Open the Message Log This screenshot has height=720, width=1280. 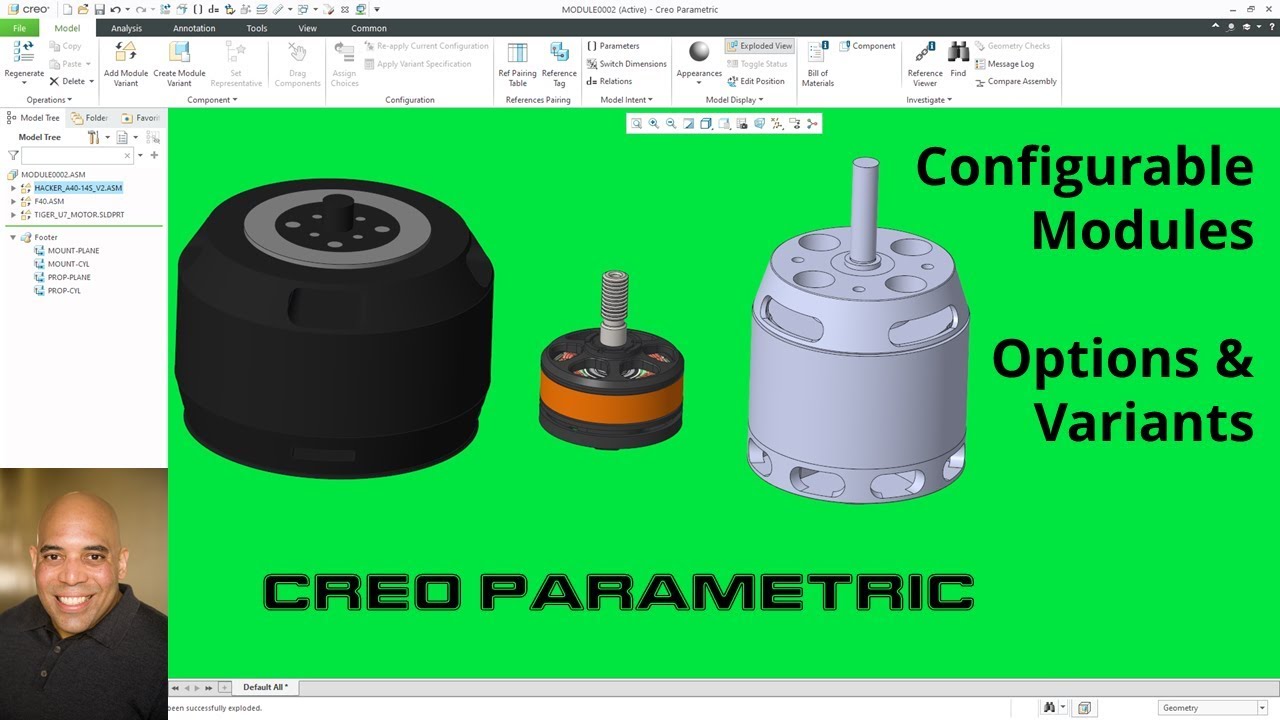(1004, 64)
